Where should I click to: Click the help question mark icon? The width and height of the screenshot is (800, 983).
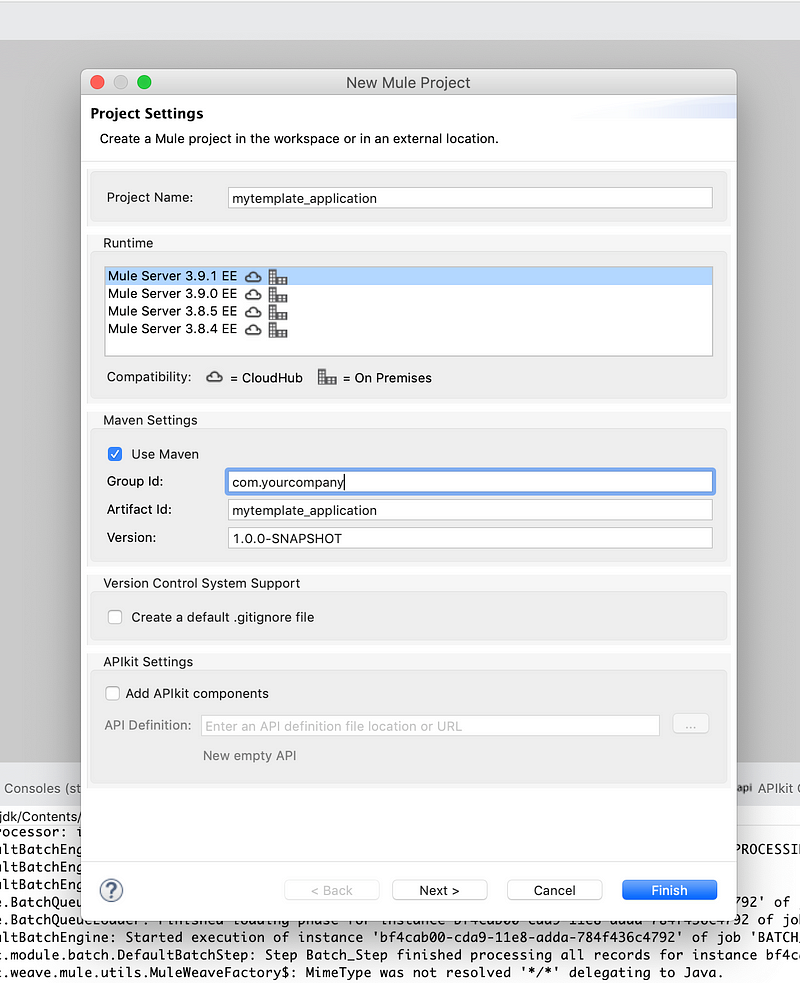(x=111, y=890)
